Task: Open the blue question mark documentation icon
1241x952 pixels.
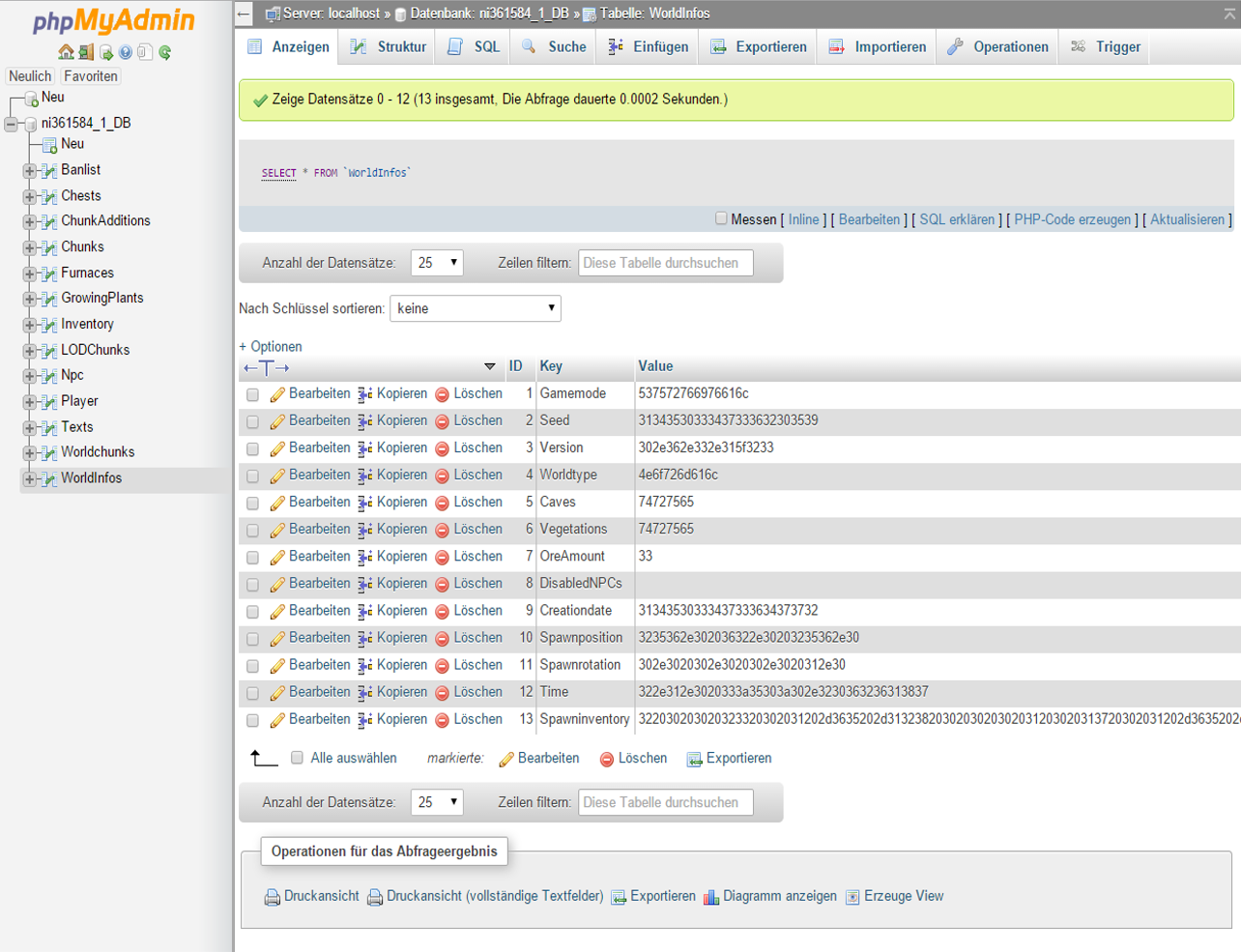Action: (125, 52)
